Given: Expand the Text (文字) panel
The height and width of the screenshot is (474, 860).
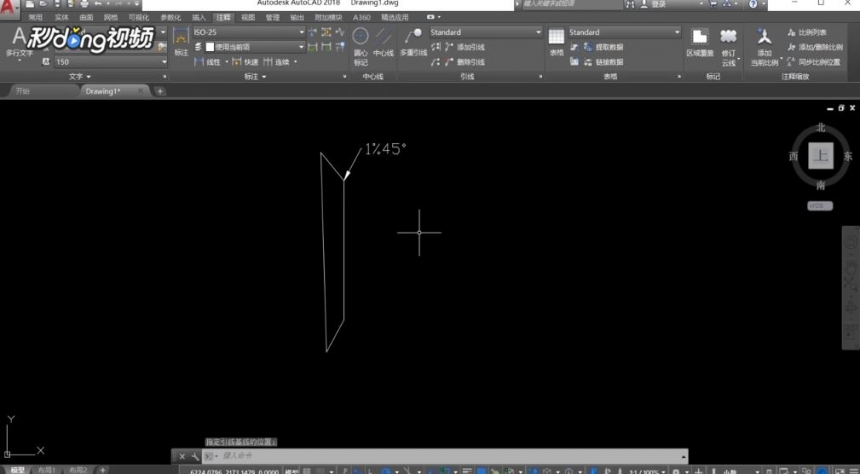Looking at the screenshot, I should pyautogui.click(x=80, y=77).
